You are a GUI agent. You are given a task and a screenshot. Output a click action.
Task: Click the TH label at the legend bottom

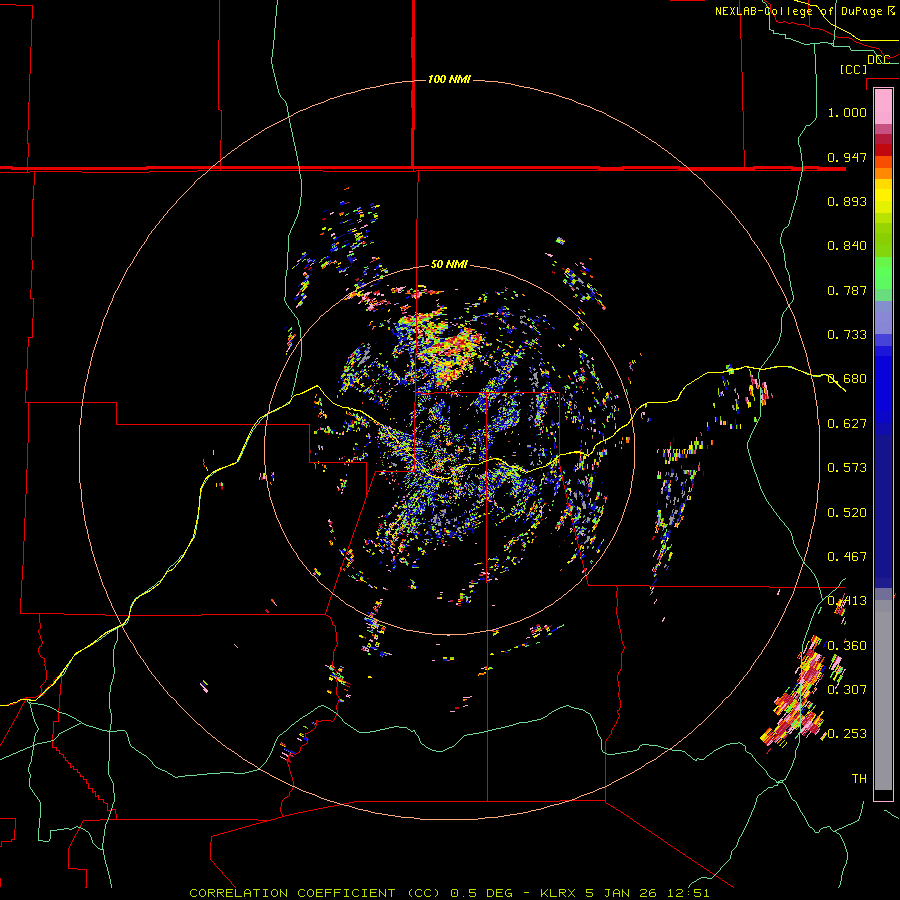(x=859, y=779)
